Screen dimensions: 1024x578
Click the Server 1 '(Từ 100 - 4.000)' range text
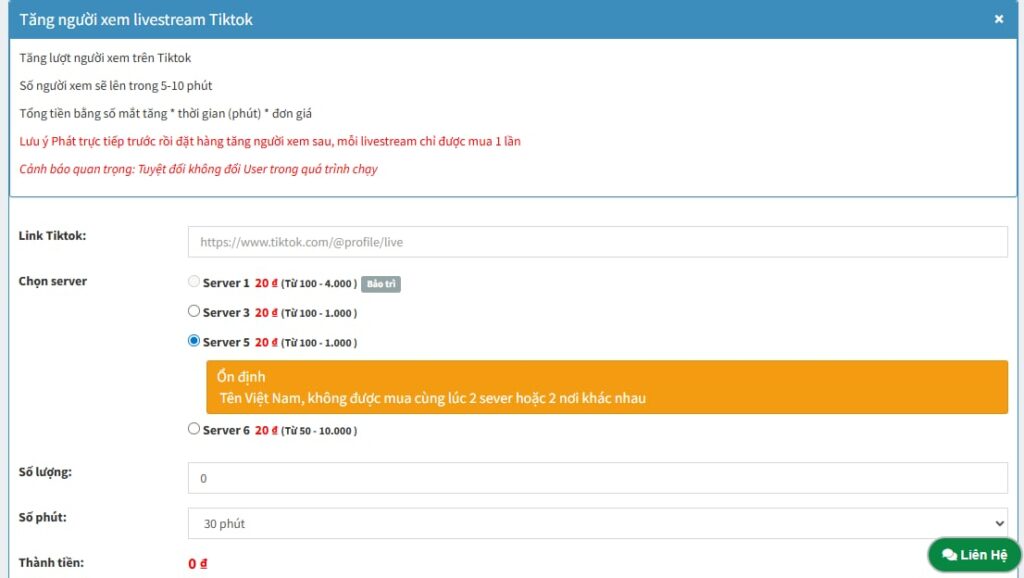pyautogui.click(x=319, y=283)
